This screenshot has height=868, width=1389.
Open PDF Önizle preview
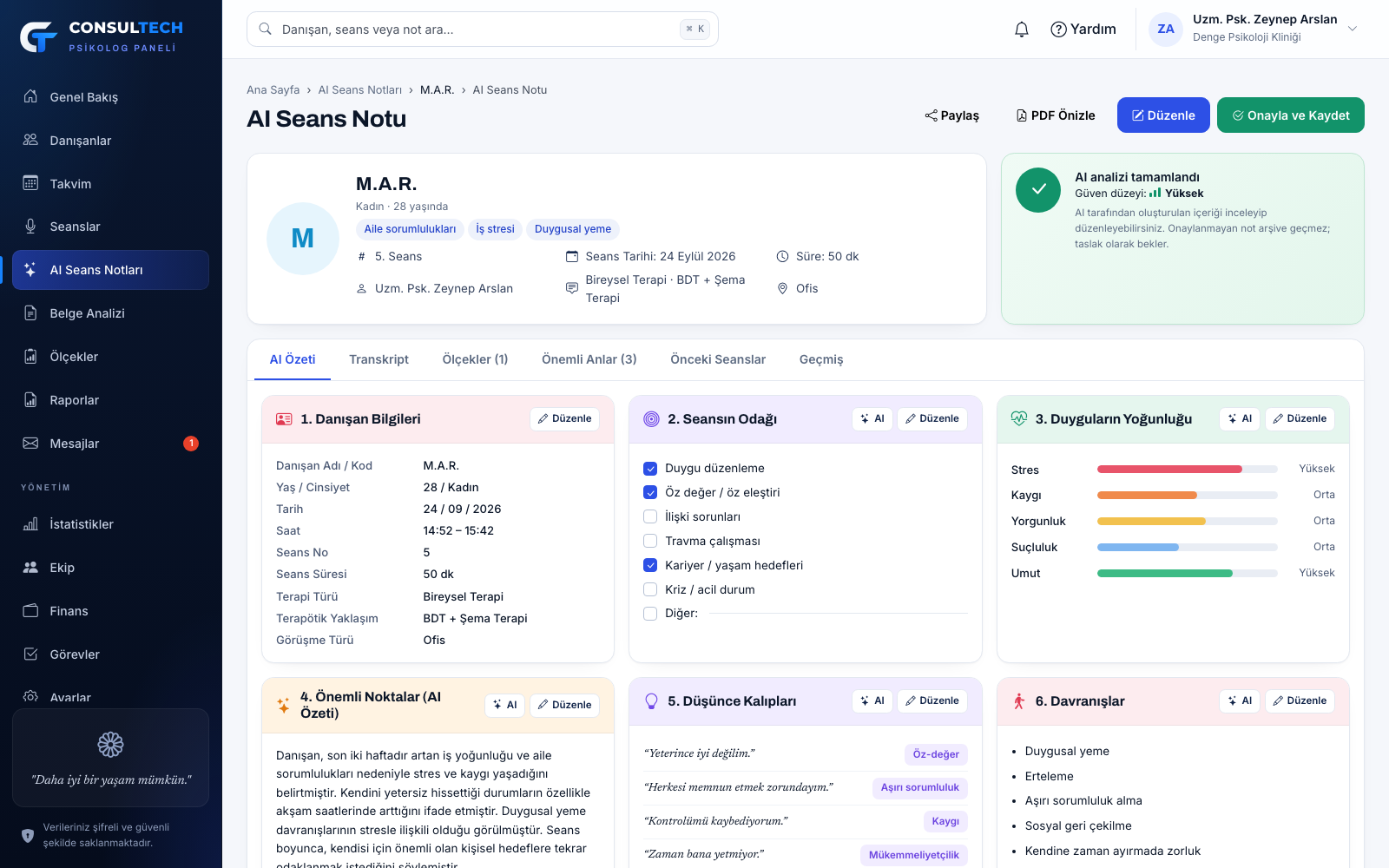click(x=1056, y=115)
